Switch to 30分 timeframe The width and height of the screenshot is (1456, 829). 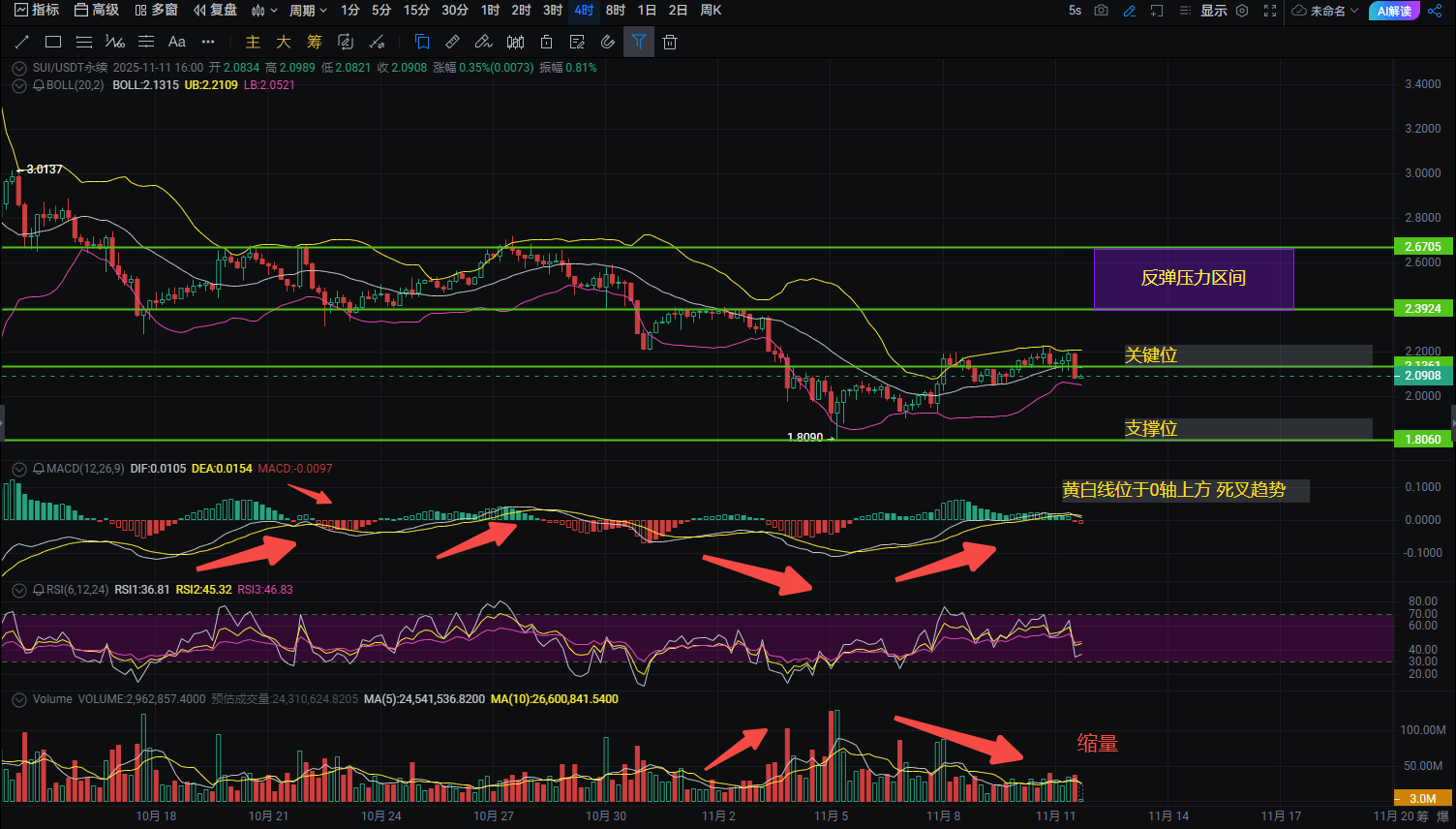pyautogui.click(x=455, y=10)
